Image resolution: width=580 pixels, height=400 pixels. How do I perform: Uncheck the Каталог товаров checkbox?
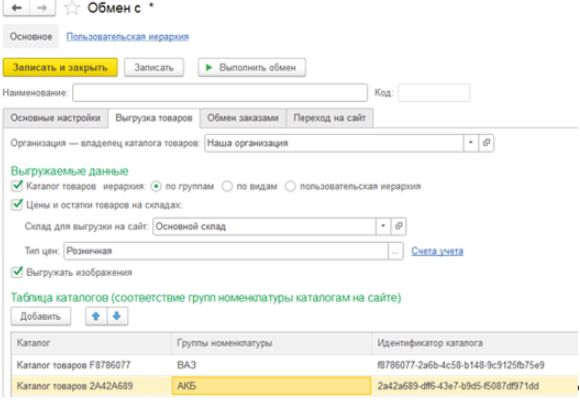17,186
